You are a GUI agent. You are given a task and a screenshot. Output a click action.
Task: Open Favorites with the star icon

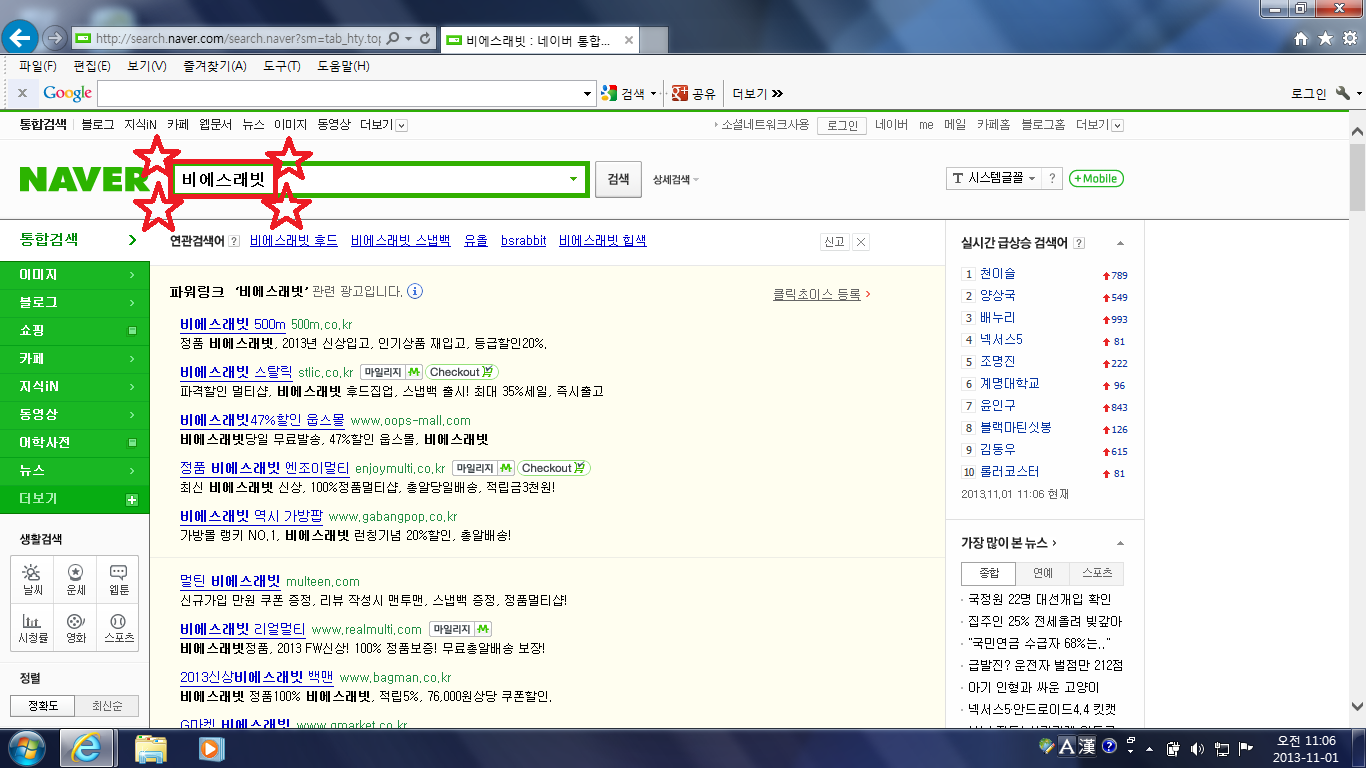pos(1325,38)
